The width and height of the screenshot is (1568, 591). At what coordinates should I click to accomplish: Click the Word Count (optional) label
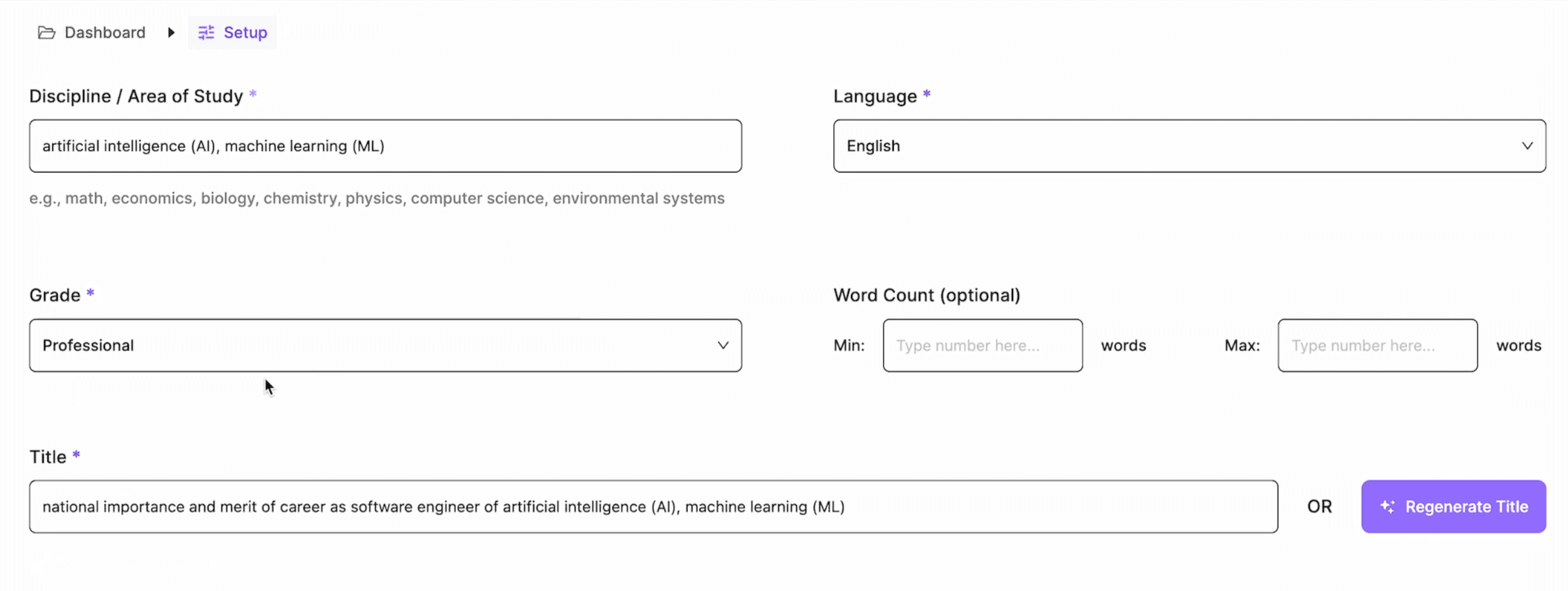pyautogui.click(x=926, y=295)
